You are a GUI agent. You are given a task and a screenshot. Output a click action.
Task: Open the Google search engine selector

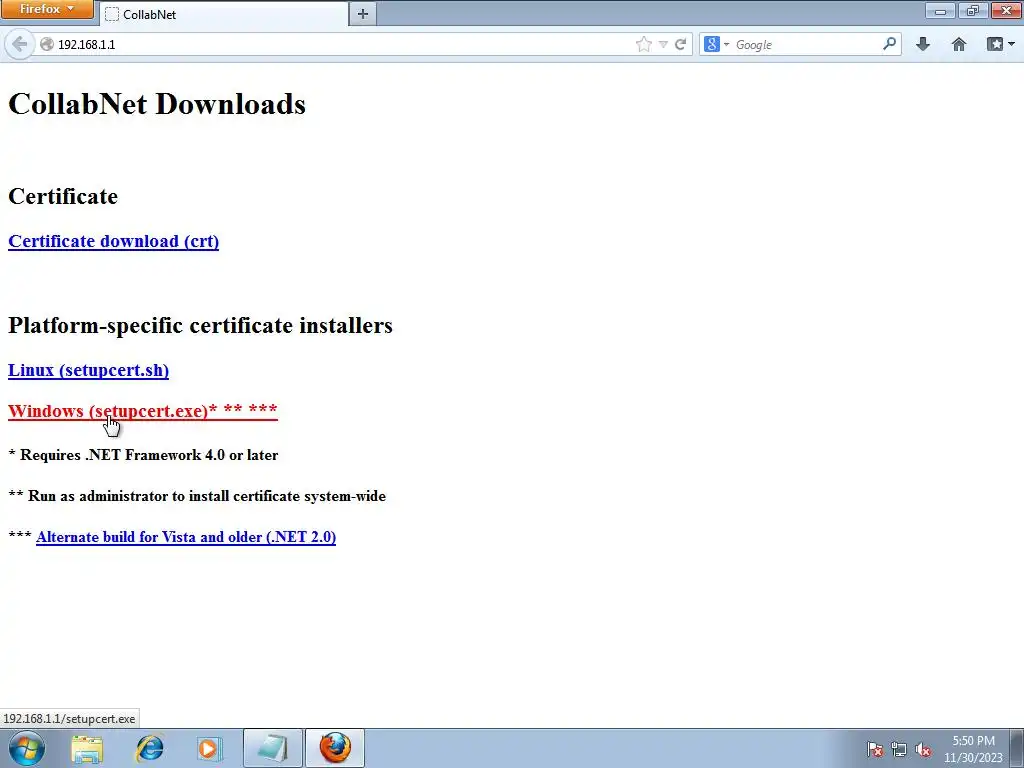tap(716, 44)
